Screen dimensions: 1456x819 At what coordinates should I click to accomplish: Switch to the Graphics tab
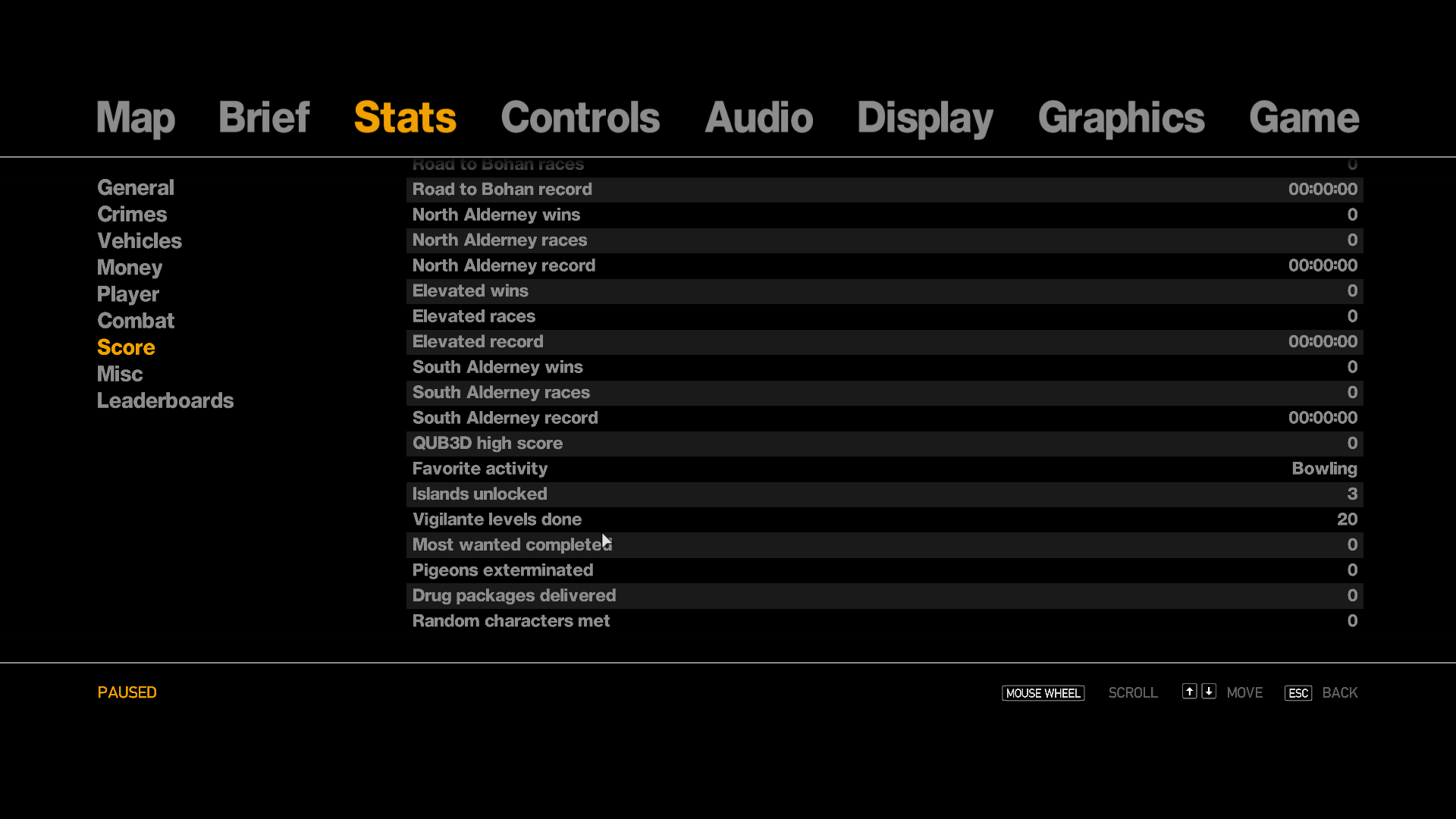coord(1121,118)
